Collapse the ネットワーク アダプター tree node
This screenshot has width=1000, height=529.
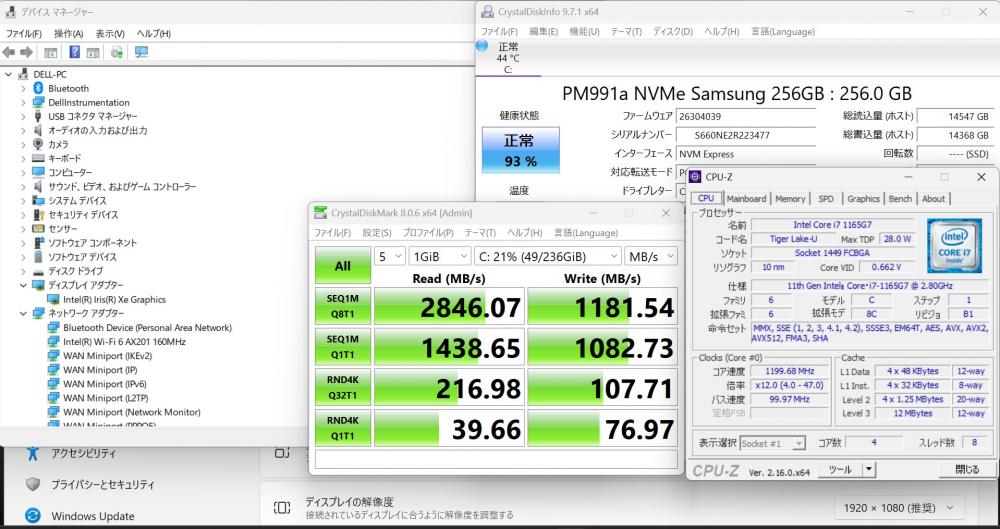coord(23,313)
